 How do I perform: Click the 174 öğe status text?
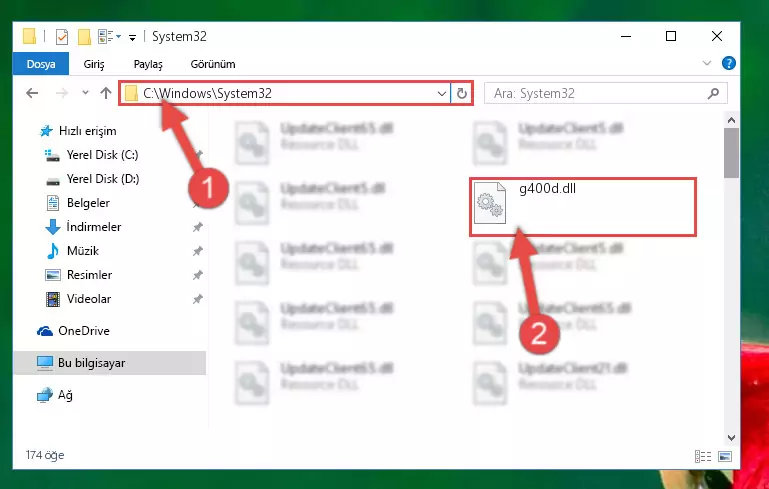[45, 455]
